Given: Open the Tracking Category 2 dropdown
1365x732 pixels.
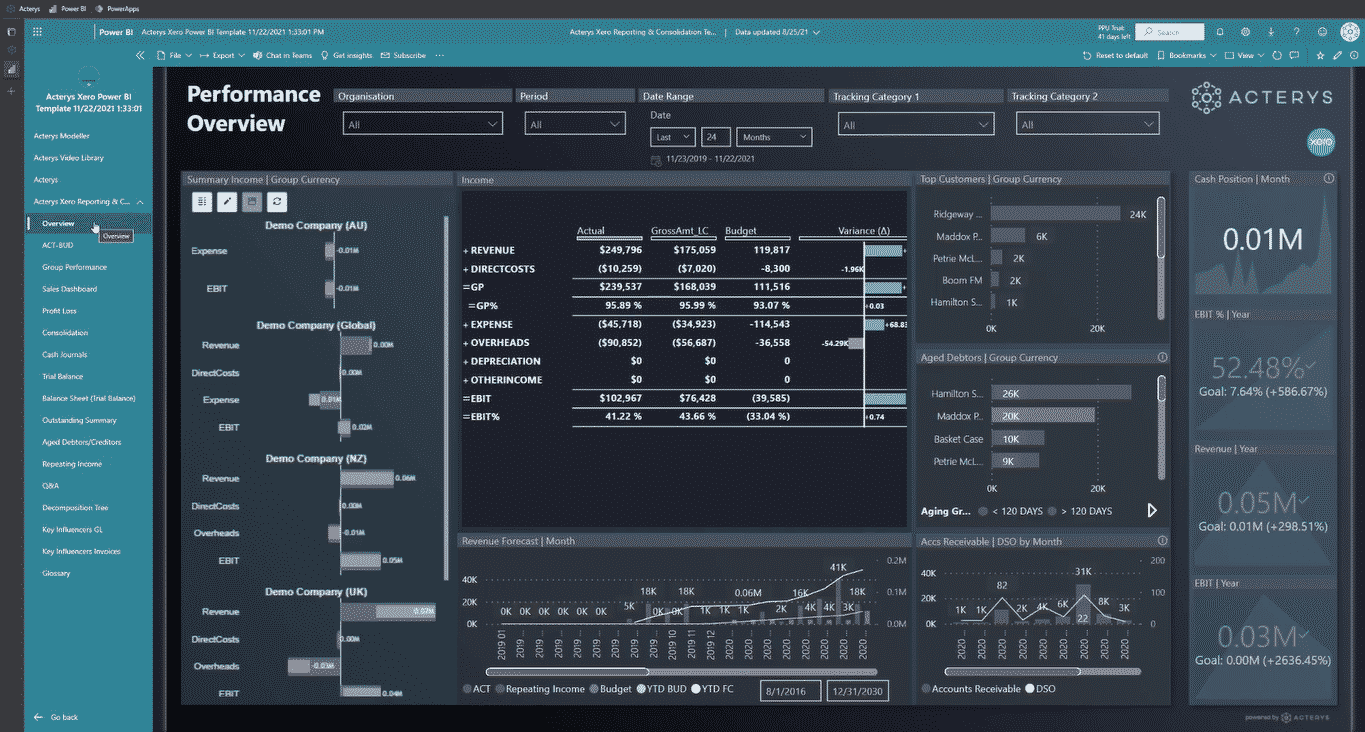Looking at the screenshot, I should (1087, 124).
